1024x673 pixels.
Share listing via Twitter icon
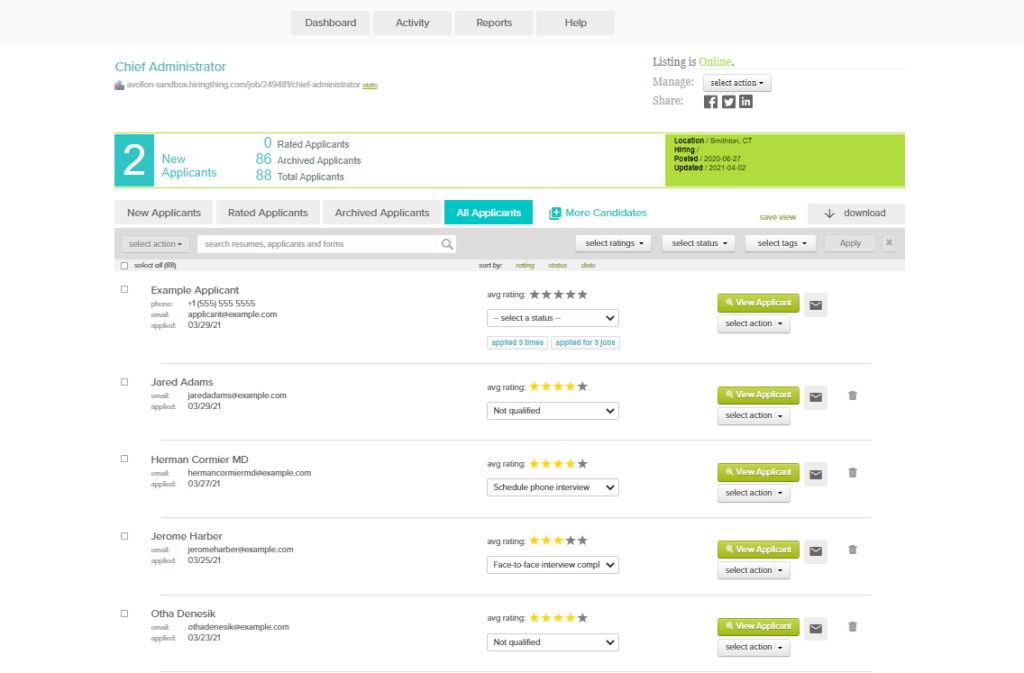[x=728, y=101]
